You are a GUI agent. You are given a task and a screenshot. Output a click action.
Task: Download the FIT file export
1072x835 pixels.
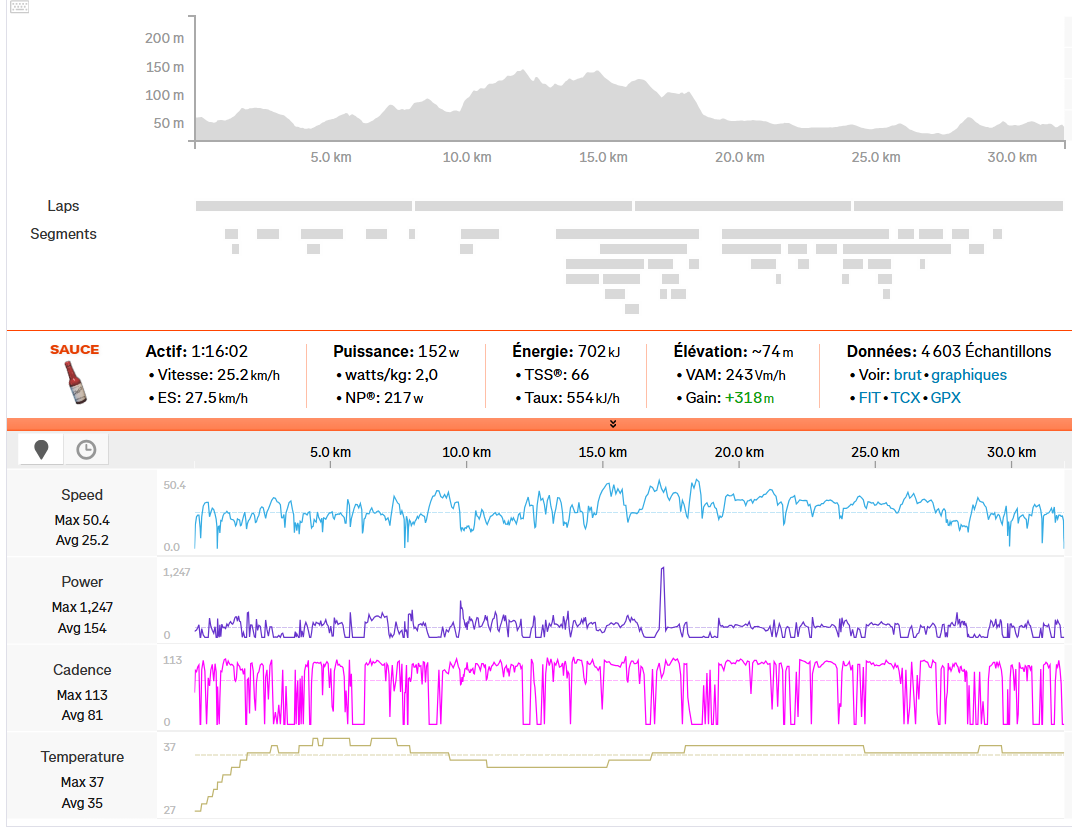(x=869, y=397)
